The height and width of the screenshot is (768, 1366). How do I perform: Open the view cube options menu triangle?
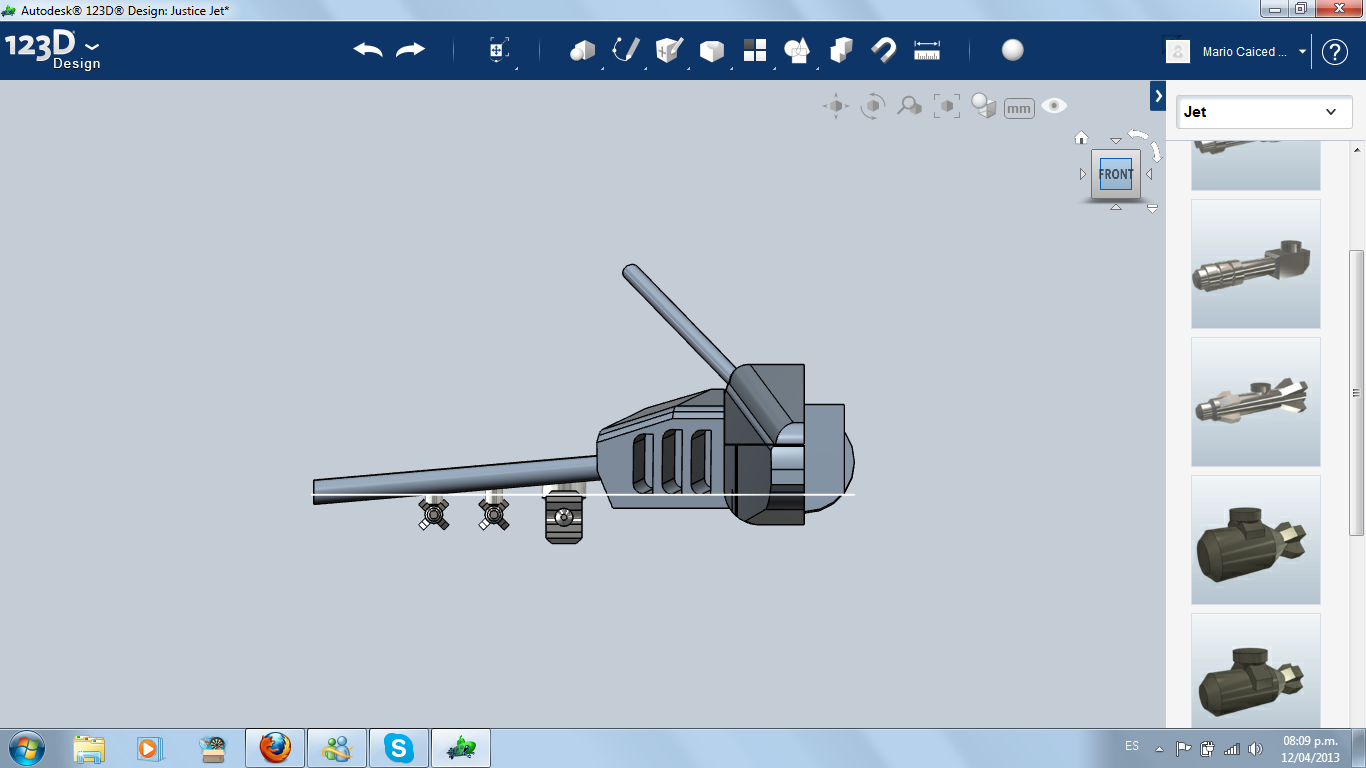[x=1152, y=209]
